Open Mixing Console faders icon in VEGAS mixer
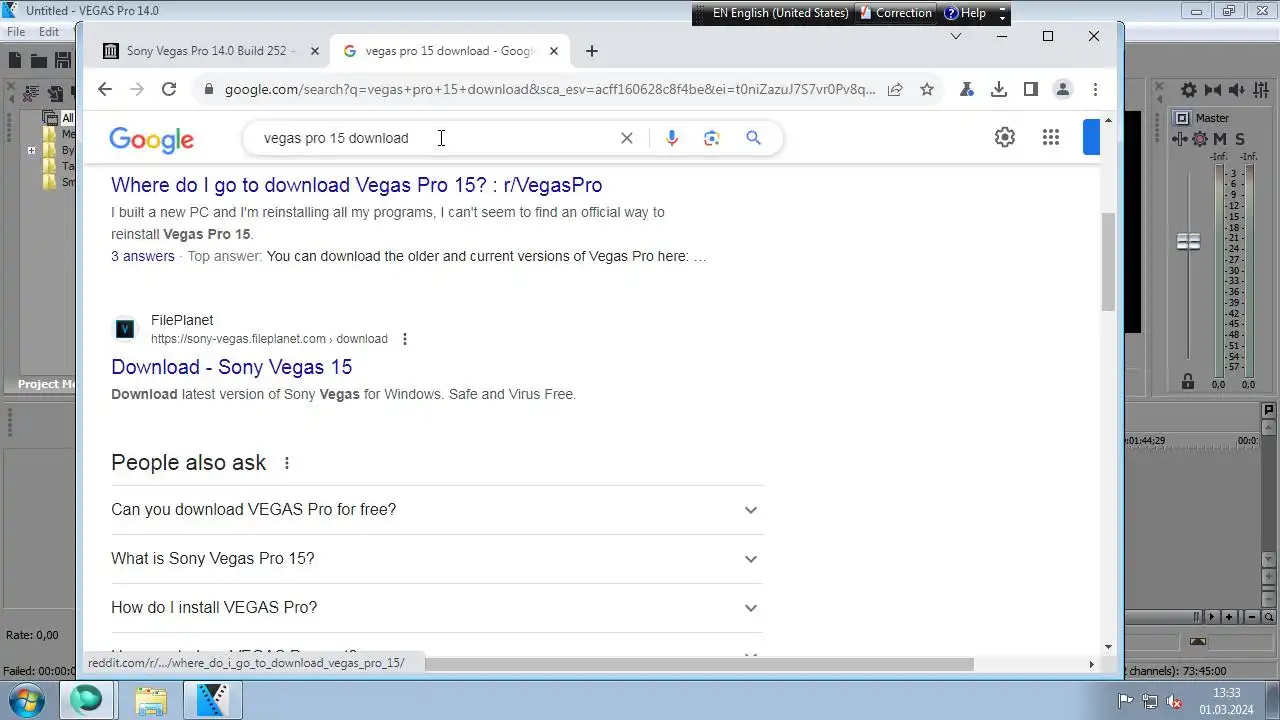The width and height of the screenshot is (1280, 720). coord(1263,90)
